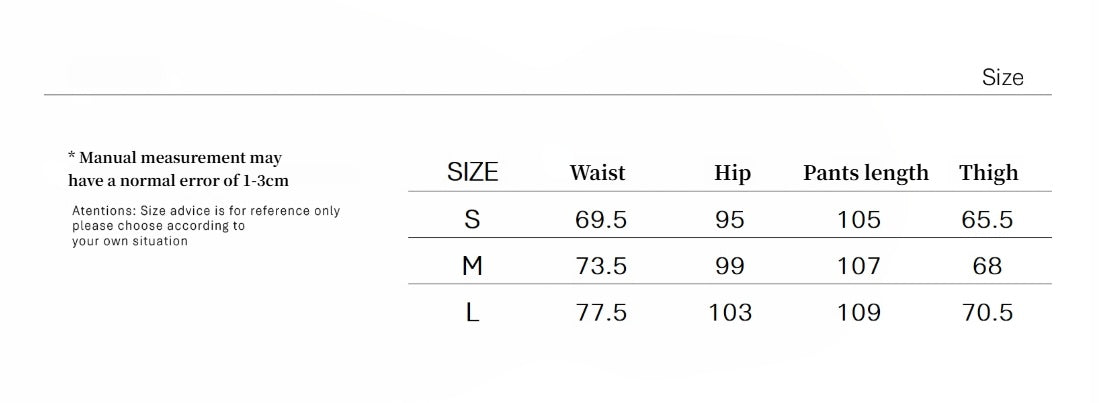Click the thigh value 70.5

point(987,313)
